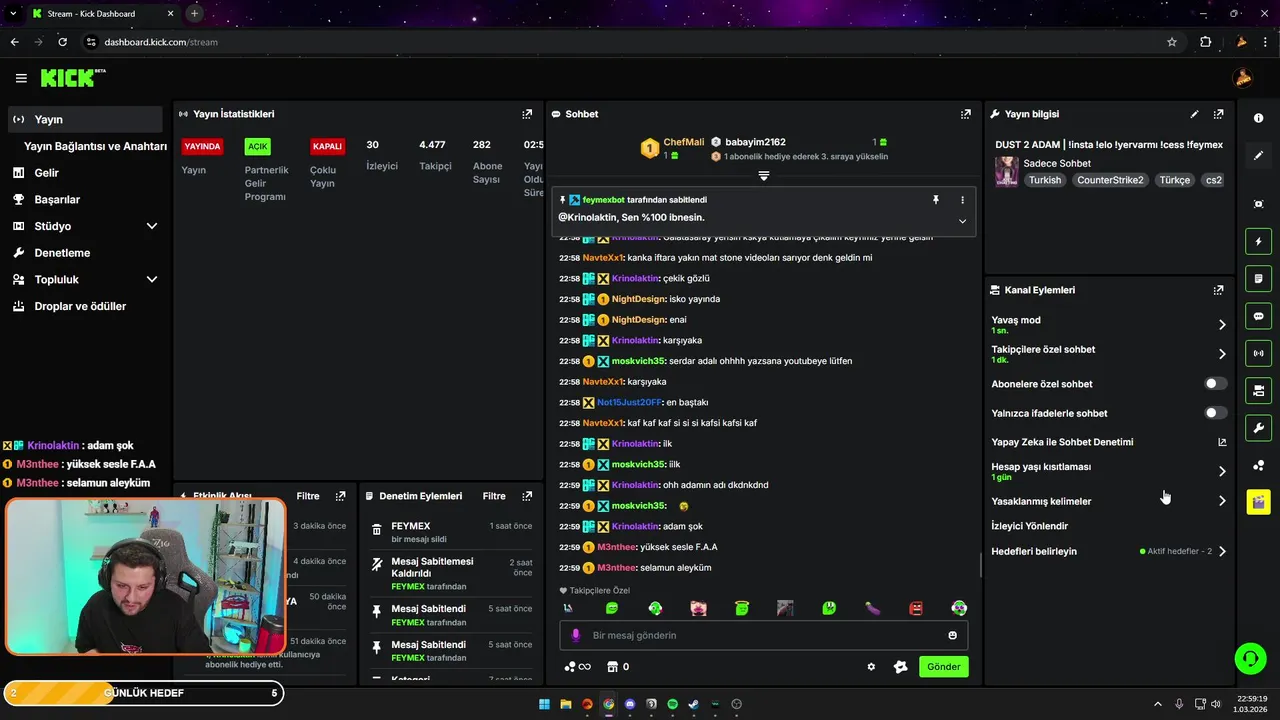1280x720 pixels.
Task: Expand the pinned message chevron
Action: tap(962, 221)
